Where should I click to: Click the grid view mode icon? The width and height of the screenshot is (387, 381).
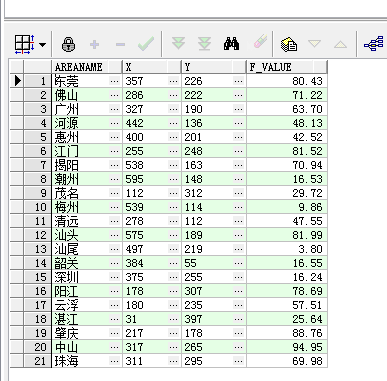[x=25, y=44]
